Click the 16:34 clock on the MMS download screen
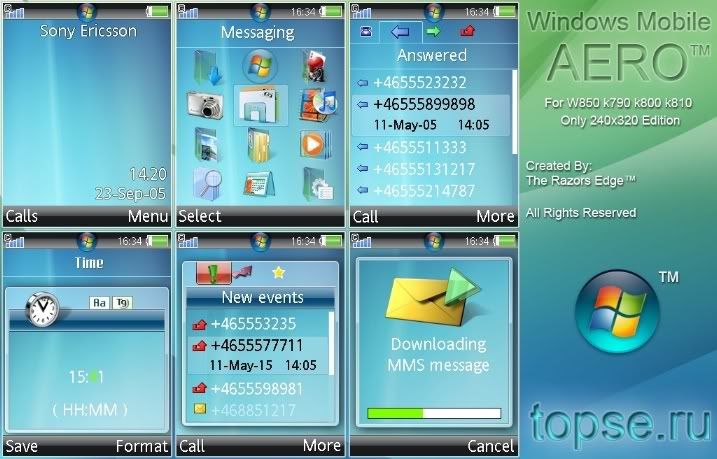Image resolution: width=717 pixels, height=459 pixels. pos(476,241)
